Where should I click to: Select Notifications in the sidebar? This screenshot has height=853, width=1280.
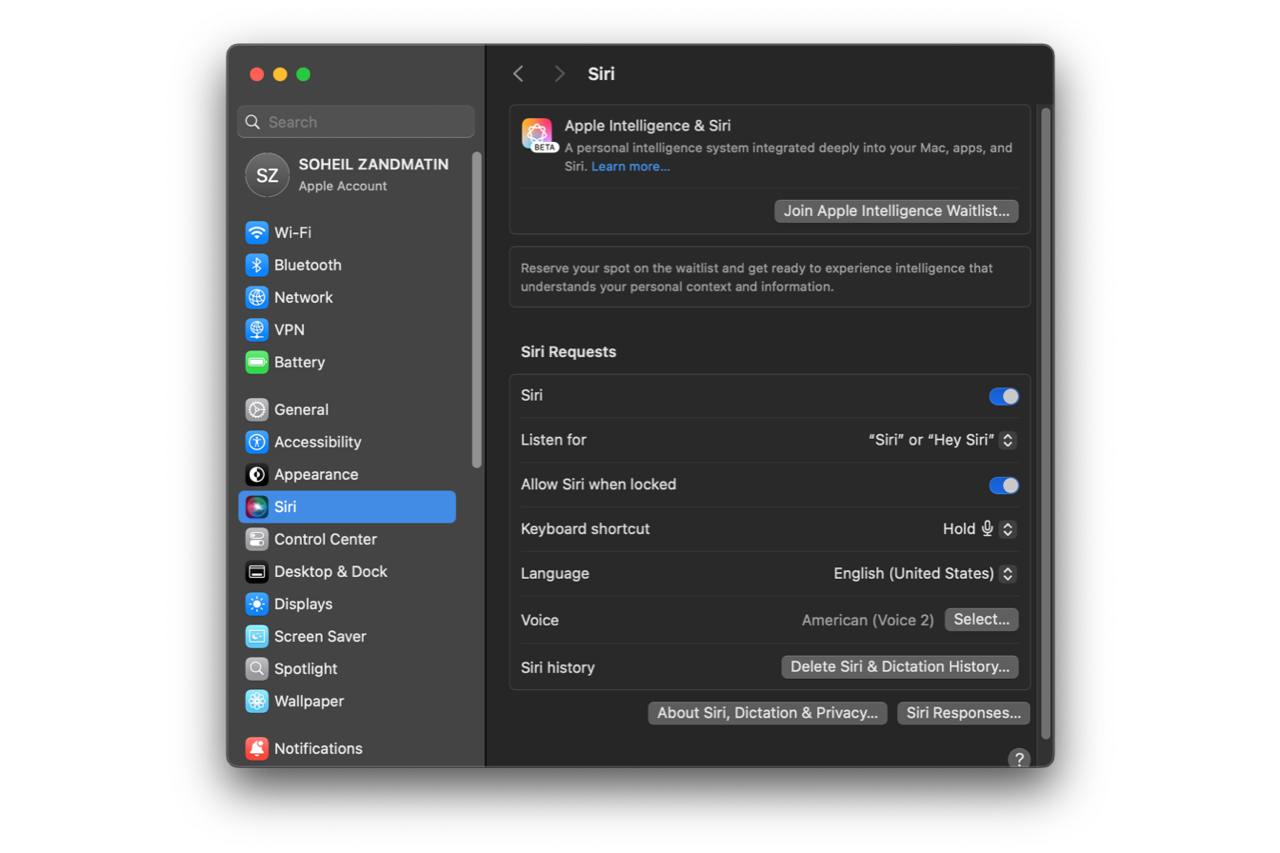pos(347,748)
